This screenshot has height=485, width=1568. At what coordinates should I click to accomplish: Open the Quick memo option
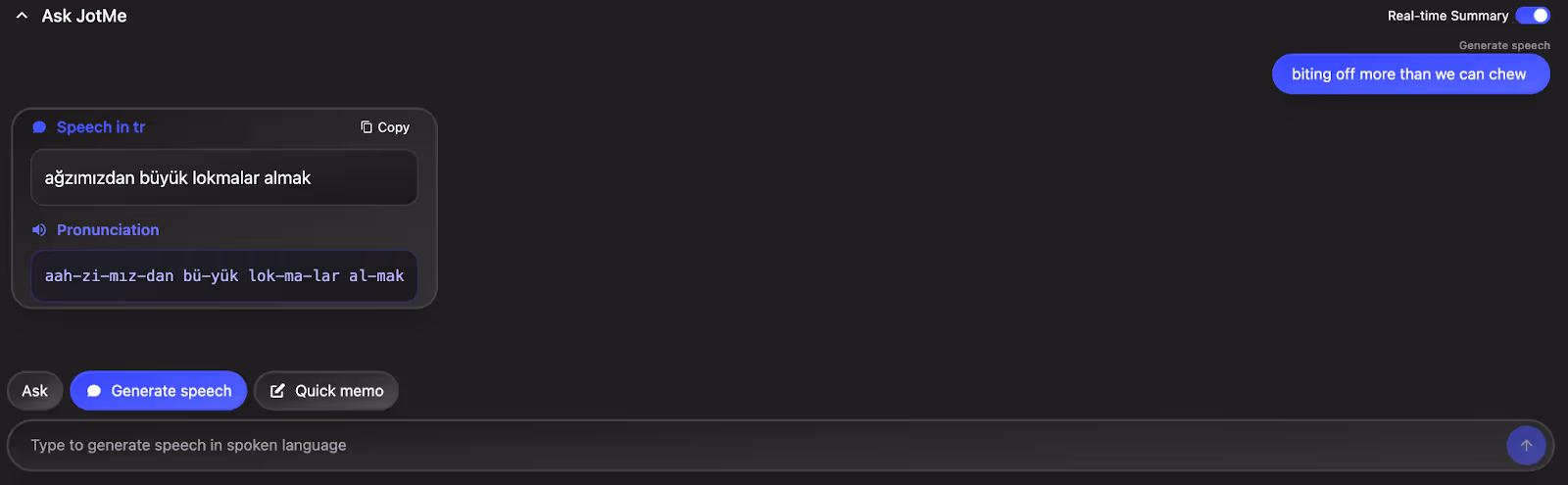pos(326,391)
